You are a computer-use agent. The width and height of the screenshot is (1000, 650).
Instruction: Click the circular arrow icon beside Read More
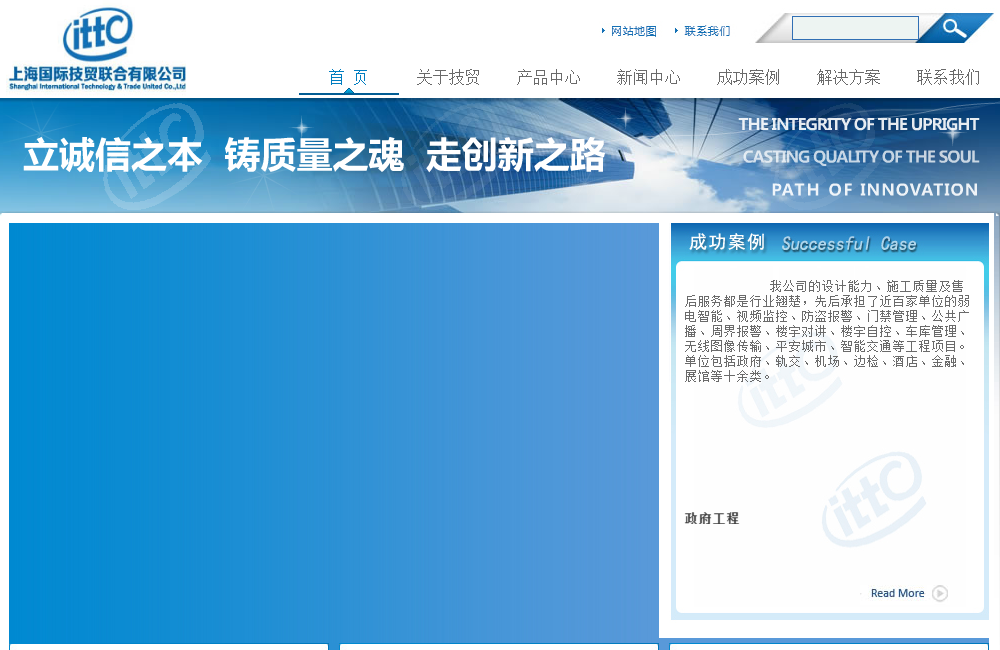tap(940, 593)
